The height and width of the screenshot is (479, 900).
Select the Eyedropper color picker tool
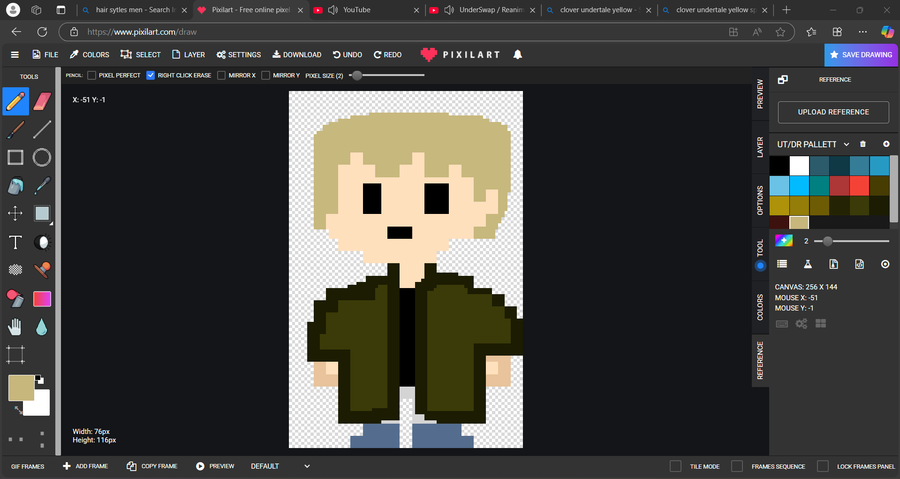tap(42, 185)
